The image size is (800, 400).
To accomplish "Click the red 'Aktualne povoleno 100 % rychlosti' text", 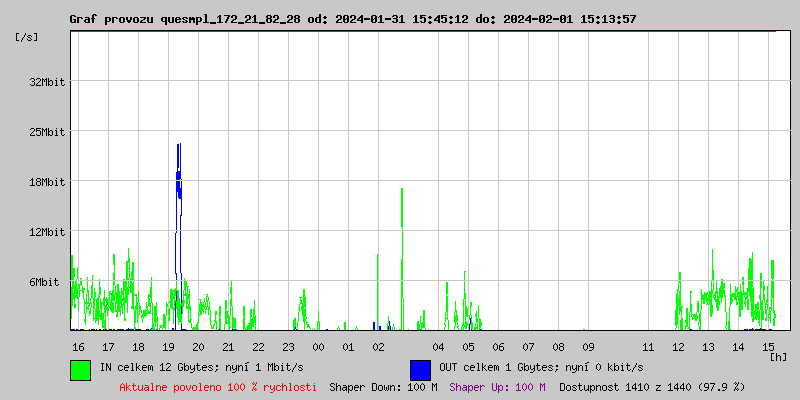I will click(x=218, y=387).
